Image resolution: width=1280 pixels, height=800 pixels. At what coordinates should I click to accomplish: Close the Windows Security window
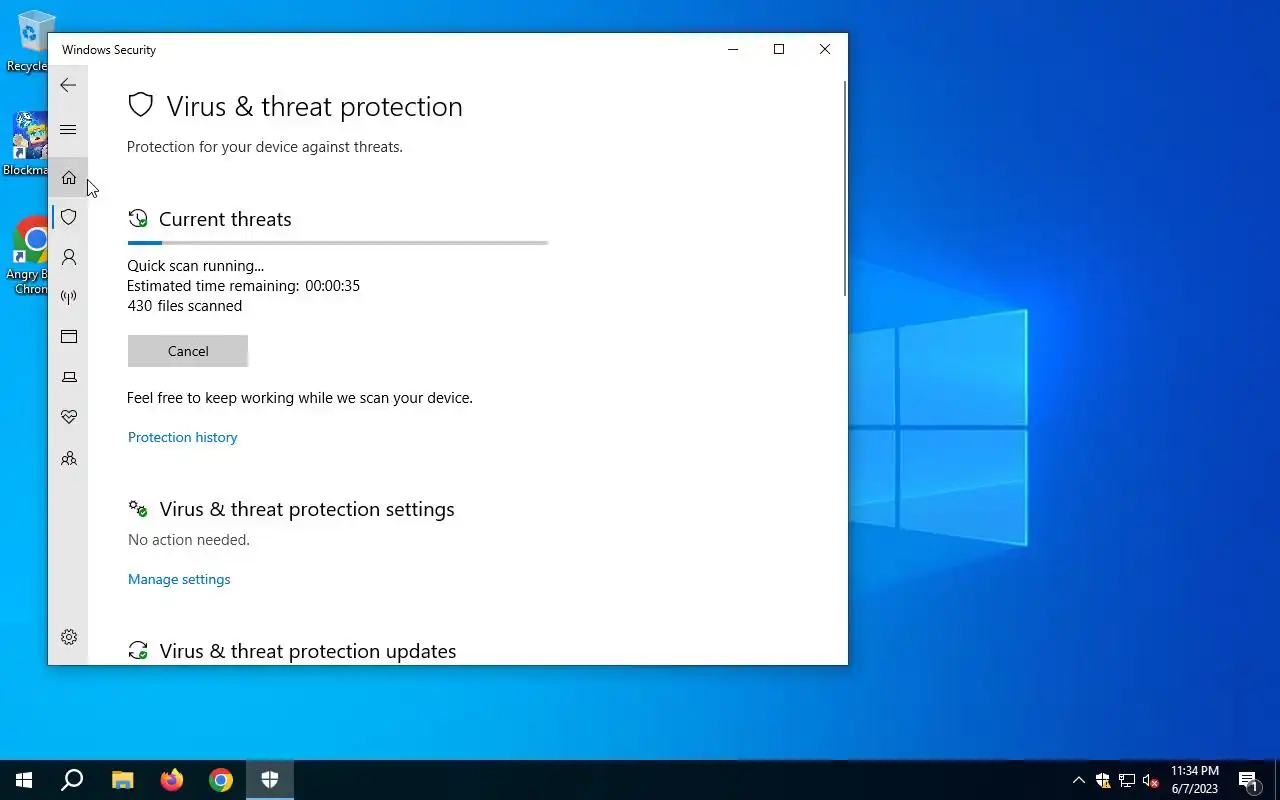(x=825, y=49)
